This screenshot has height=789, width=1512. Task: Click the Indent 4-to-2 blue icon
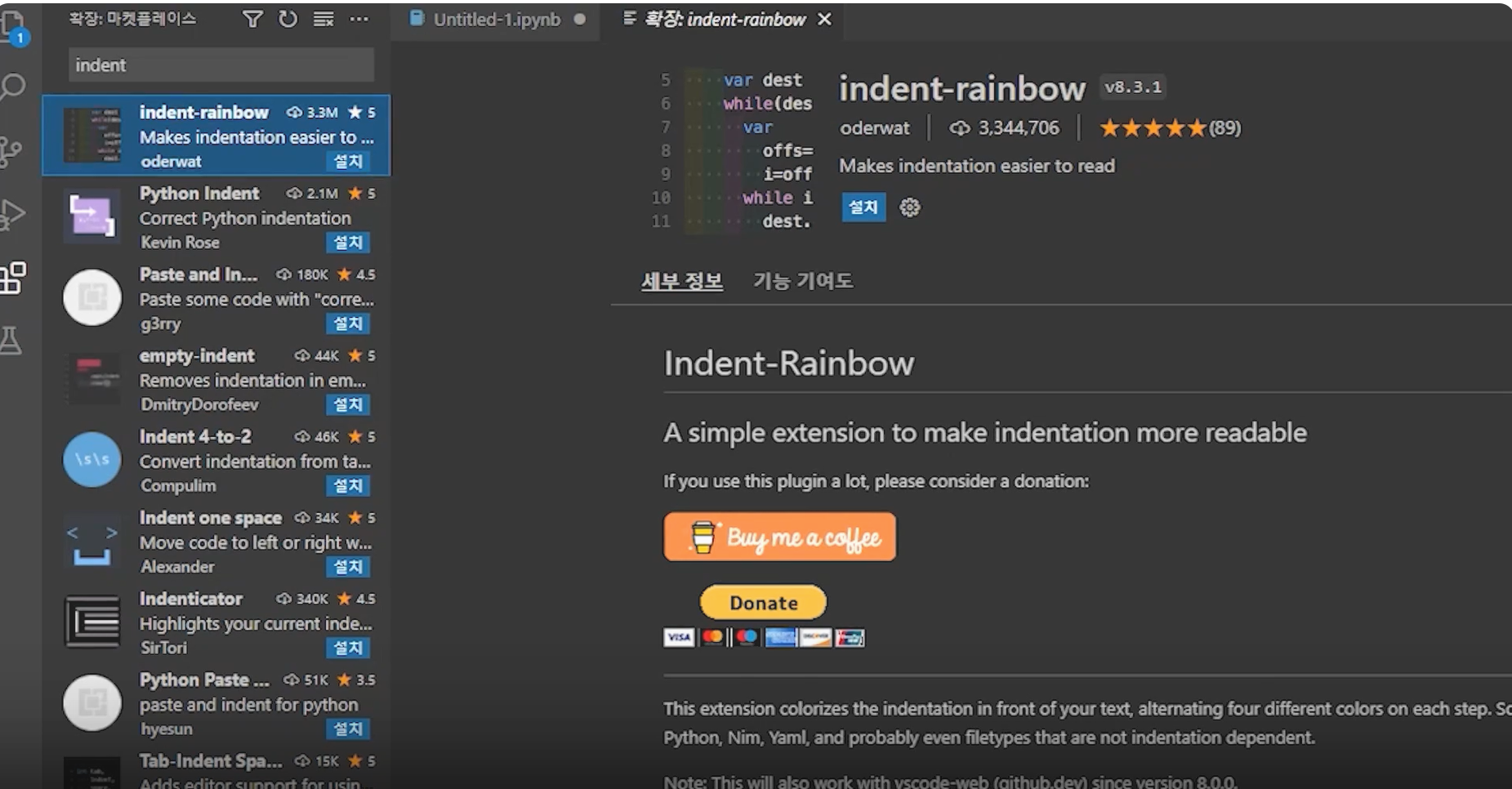[x=91, y=459]
